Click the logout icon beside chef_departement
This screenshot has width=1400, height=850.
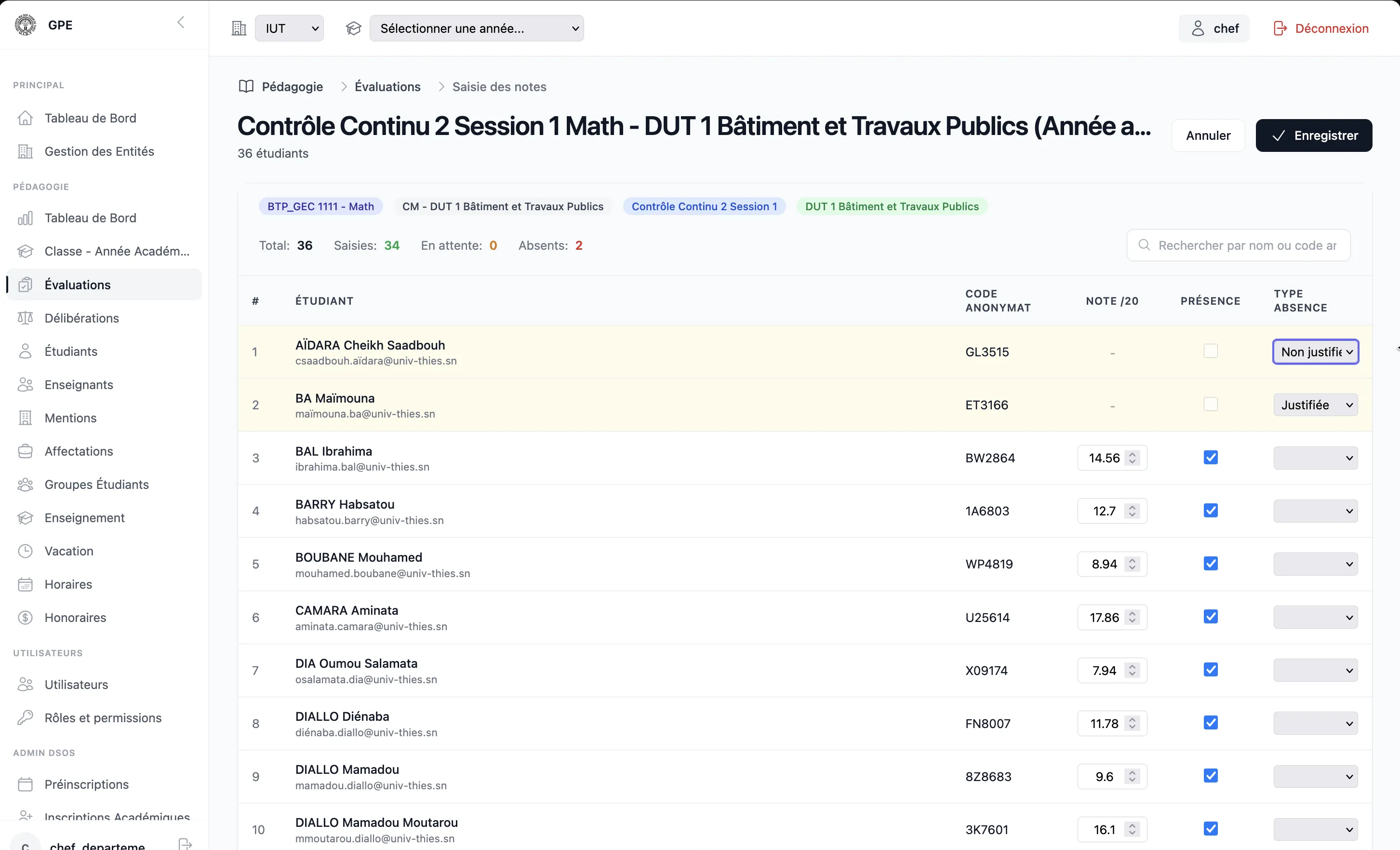[185, 844]
